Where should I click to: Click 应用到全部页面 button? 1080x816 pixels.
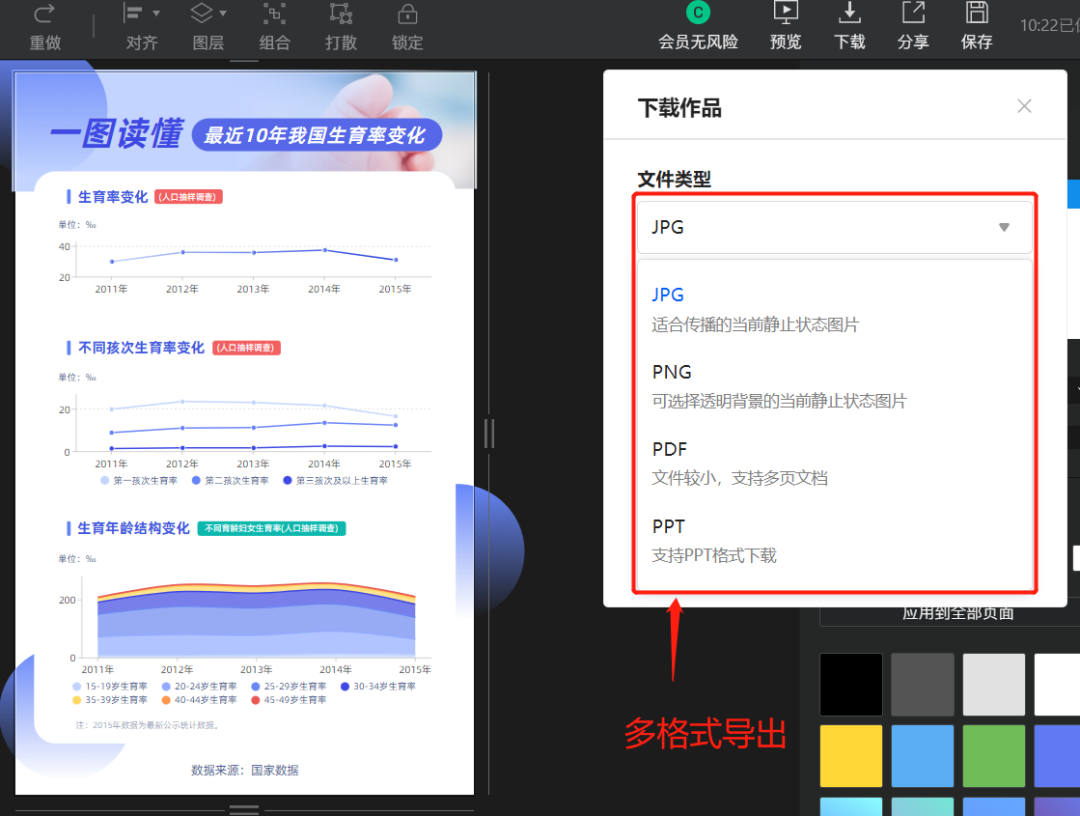coord(957,614)
